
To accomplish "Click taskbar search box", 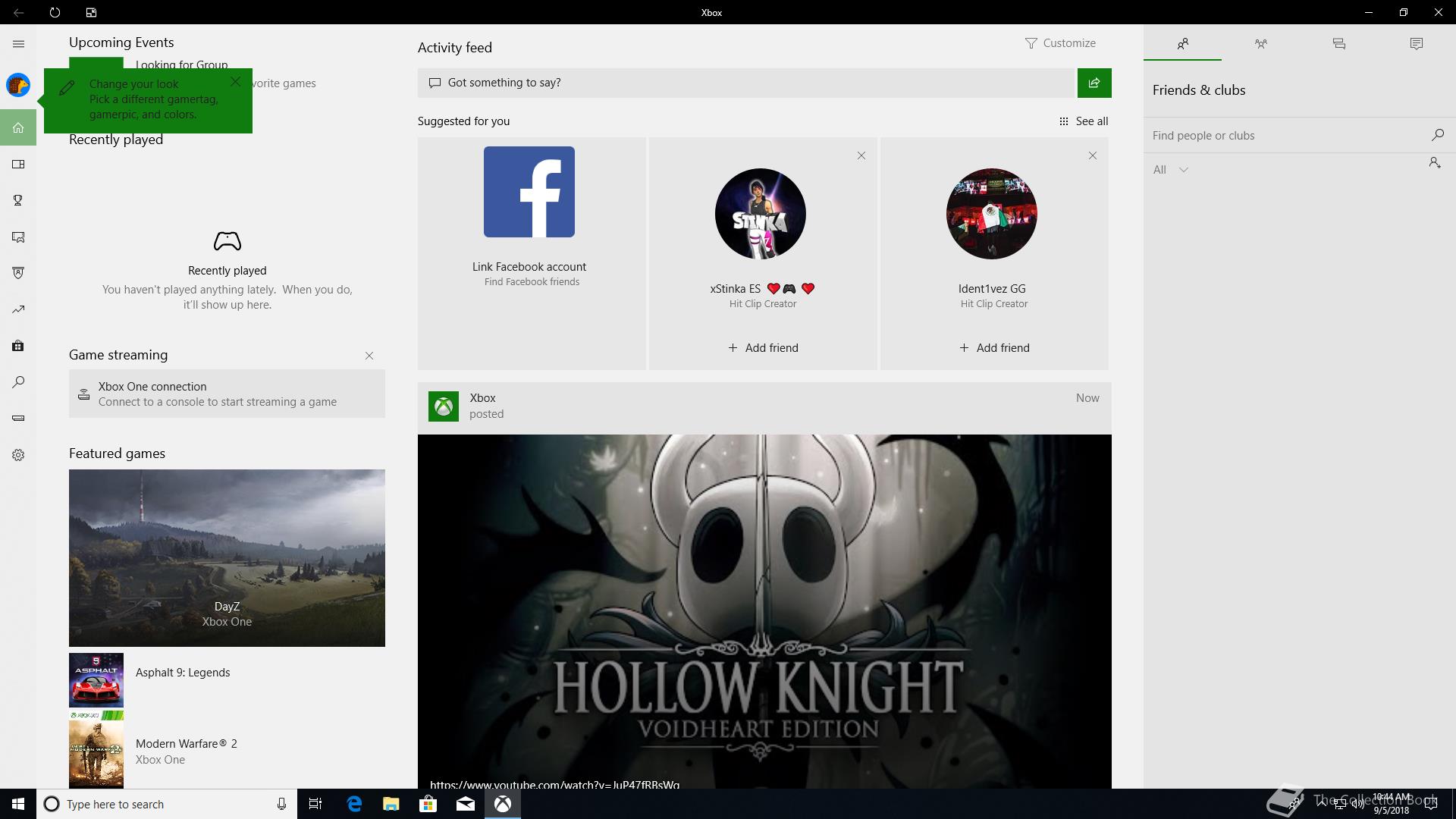I will [x=166, y=804].
